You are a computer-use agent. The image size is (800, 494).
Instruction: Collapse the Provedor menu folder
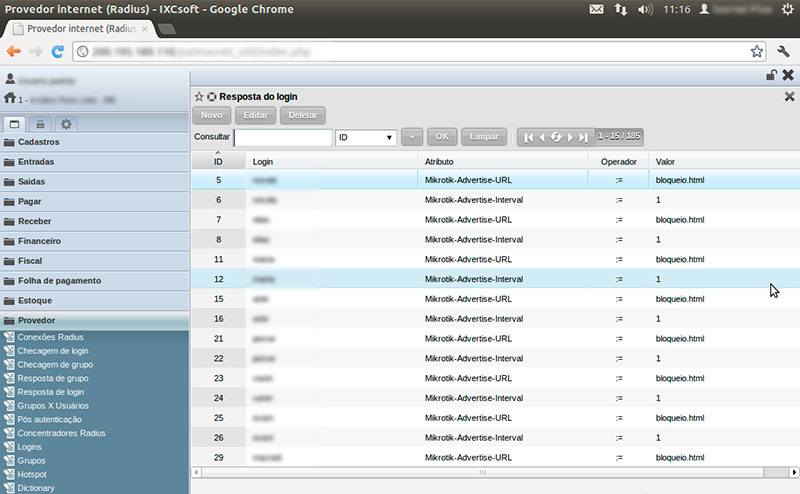[x=94, y=320]
